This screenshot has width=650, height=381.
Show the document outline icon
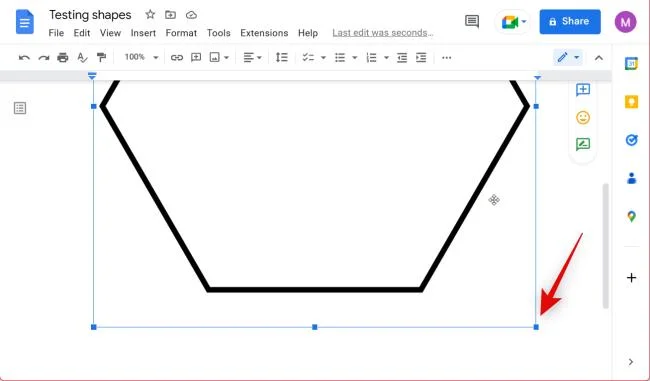(20, 108)
